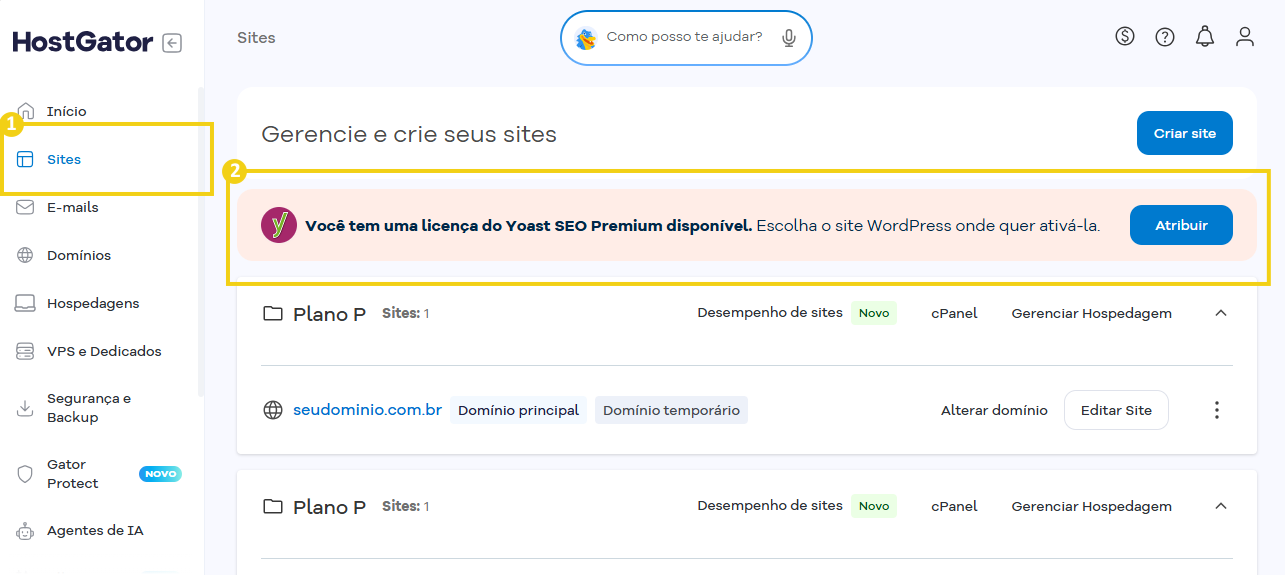This screenshot has width=1285, height=575.
Task: Open Hospedagens in the sidebar
Action: coord(93,303)
